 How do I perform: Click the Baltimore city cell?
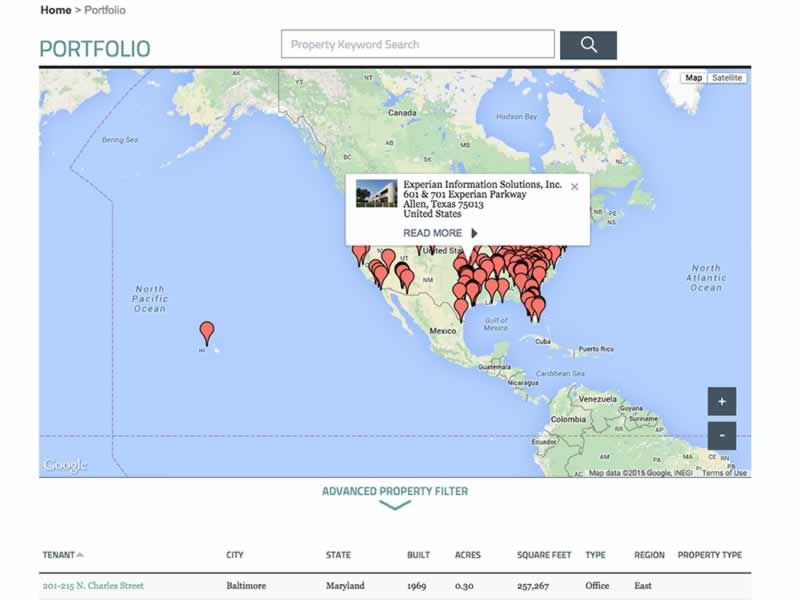(246, 586)
